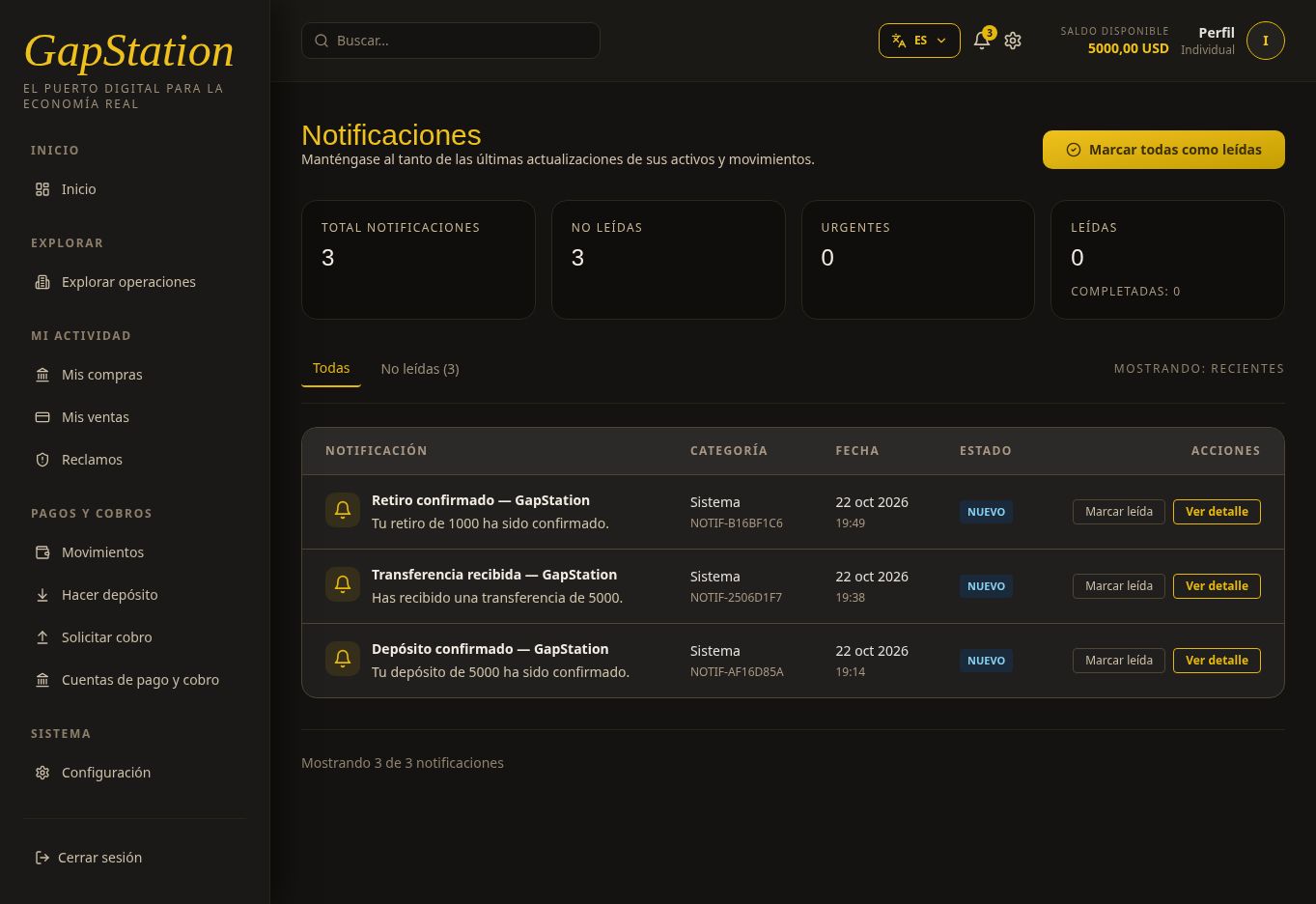This screenshot has height=904, width=1316.
Task: Click Mis compras bank icon
Action: 42,375
